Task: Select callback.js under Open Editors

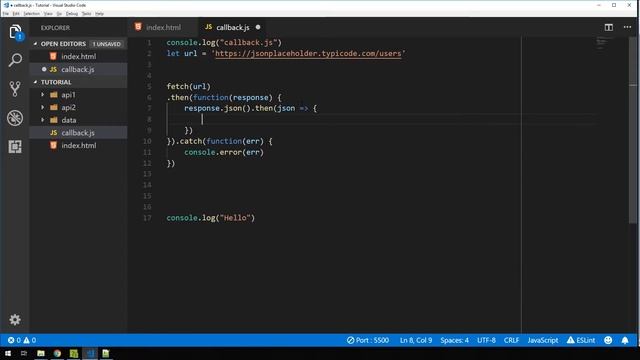Action: point(78,69)
